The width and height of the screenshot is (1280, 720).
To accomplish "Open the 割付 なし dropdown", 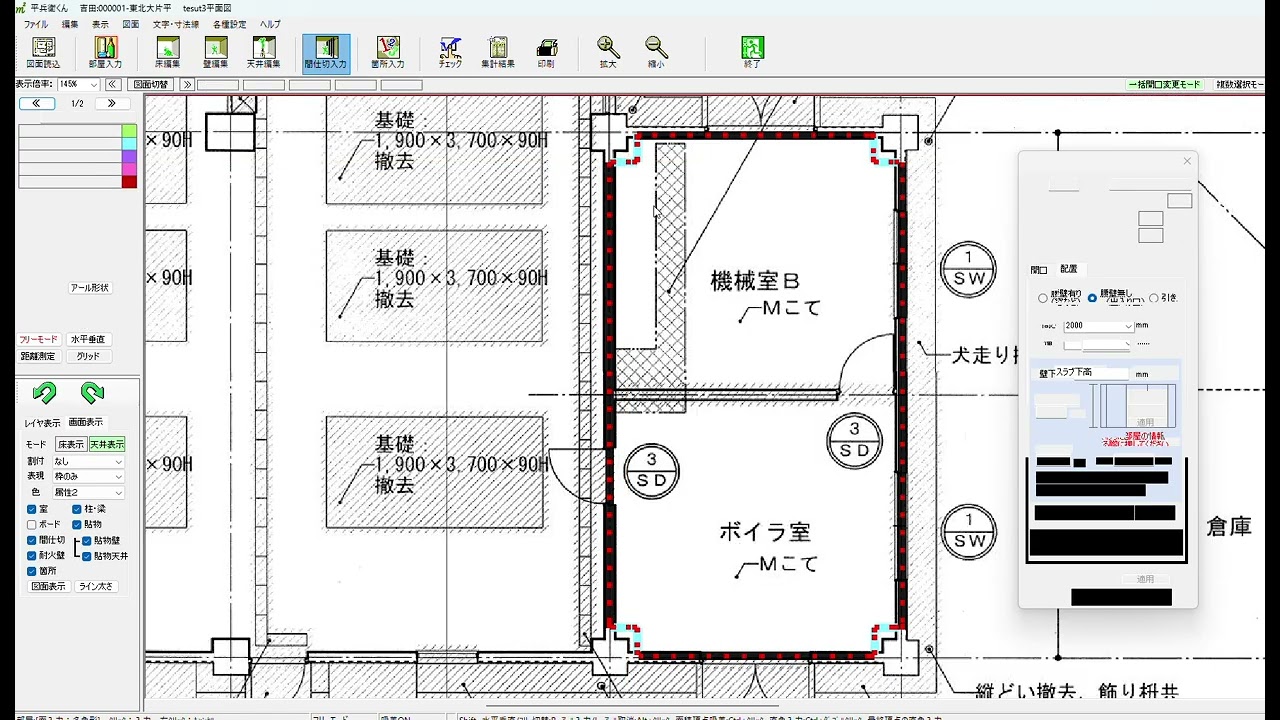I will [x=88, y=462].
